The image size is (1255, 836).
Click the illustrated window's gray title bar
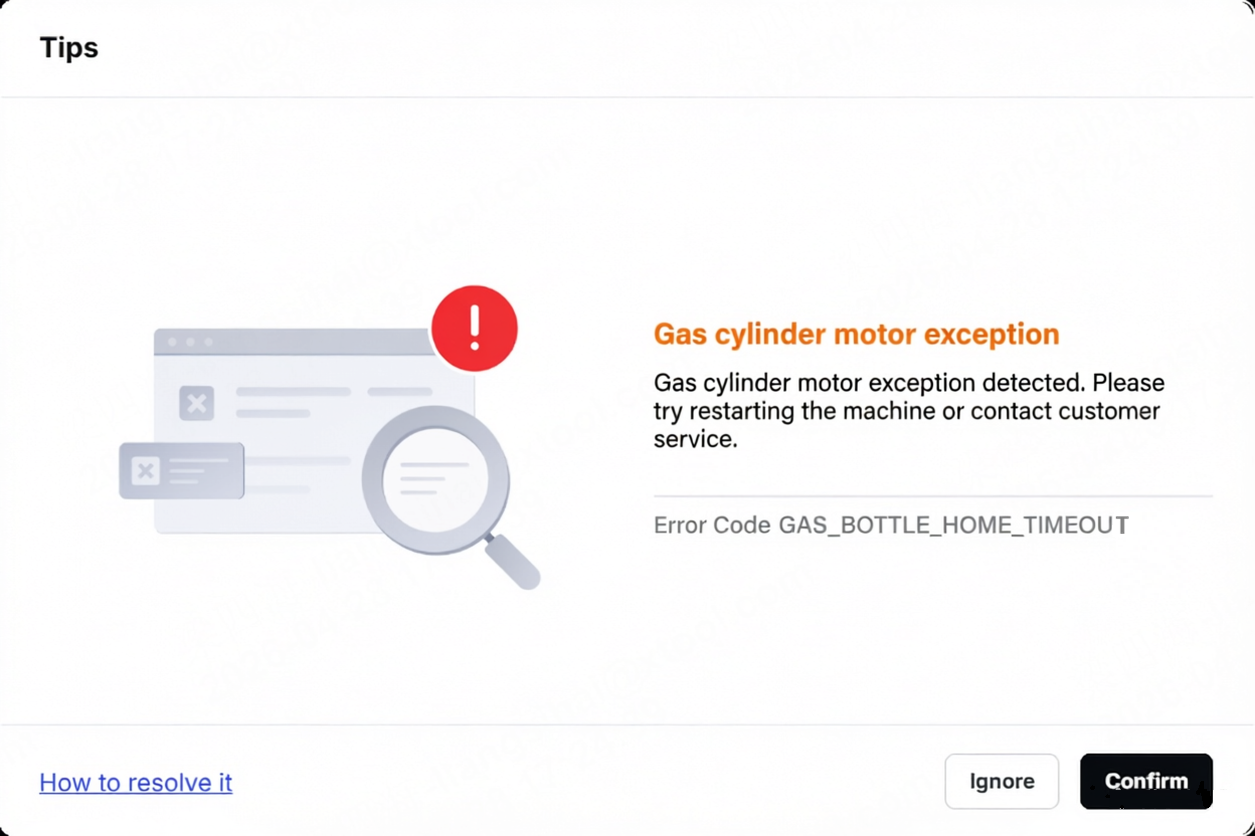click(x=295, y=342)
